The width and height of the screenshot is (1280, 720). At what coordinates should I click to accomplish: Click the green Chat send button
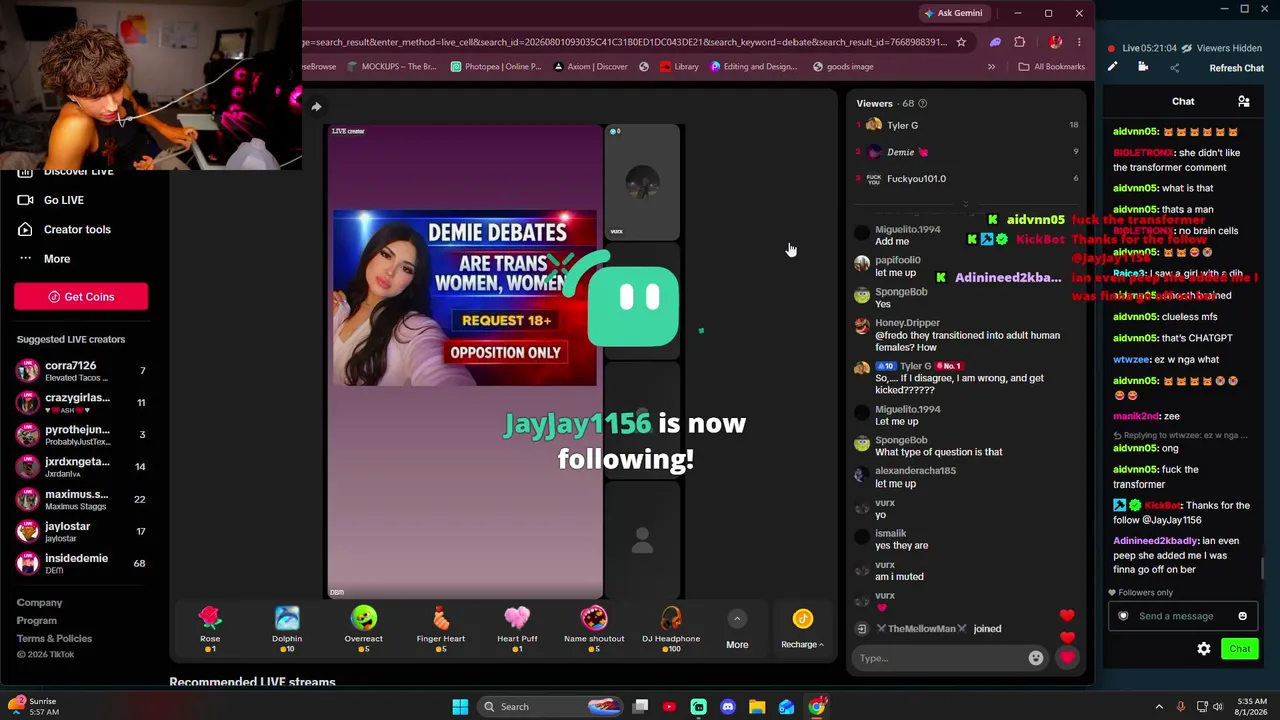coord(1240,649)
